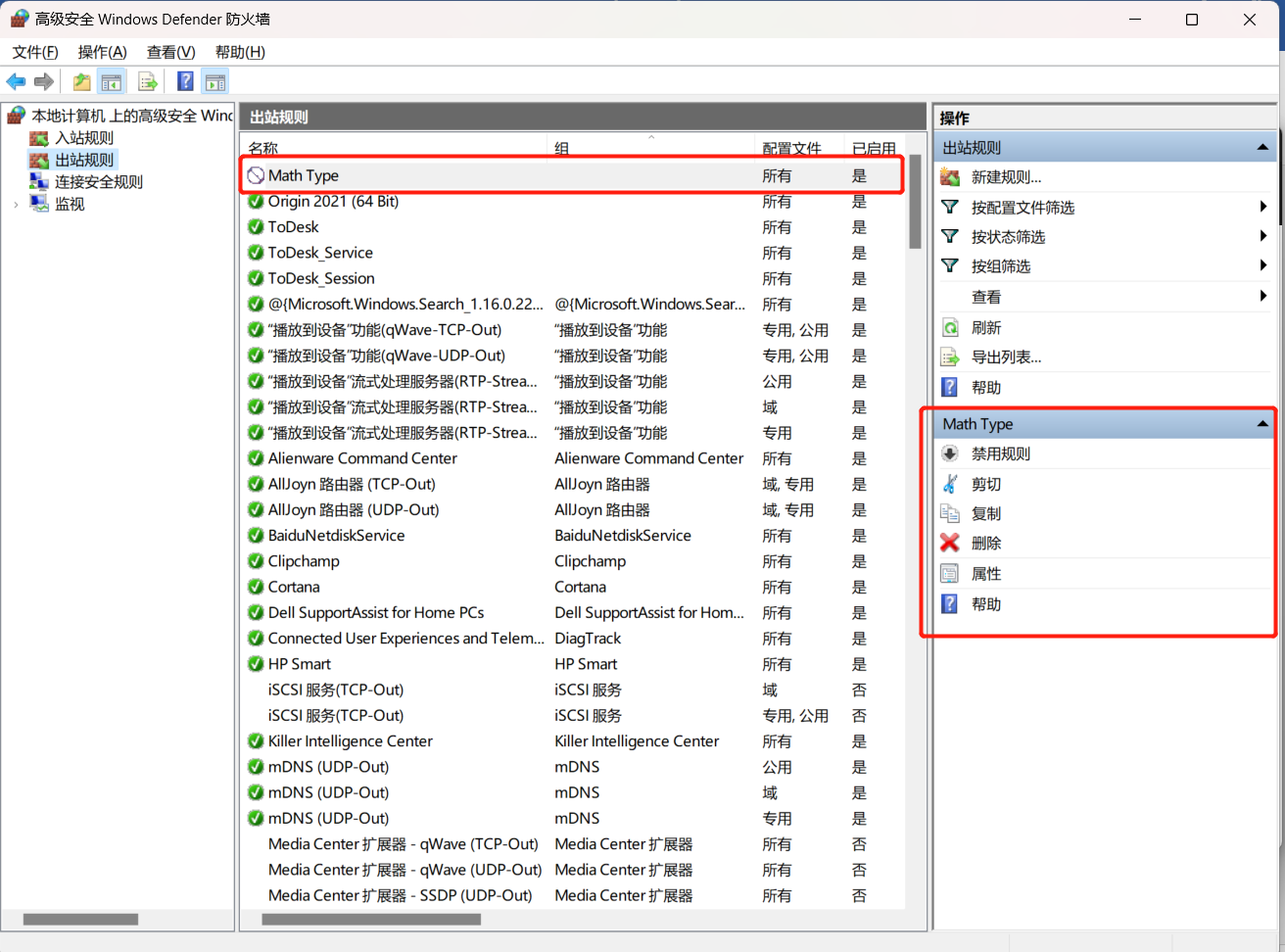Viewport: 1285px width, 952px height.
Task: Select the Alienware Command Center rule name
Action: pos(362,458)
